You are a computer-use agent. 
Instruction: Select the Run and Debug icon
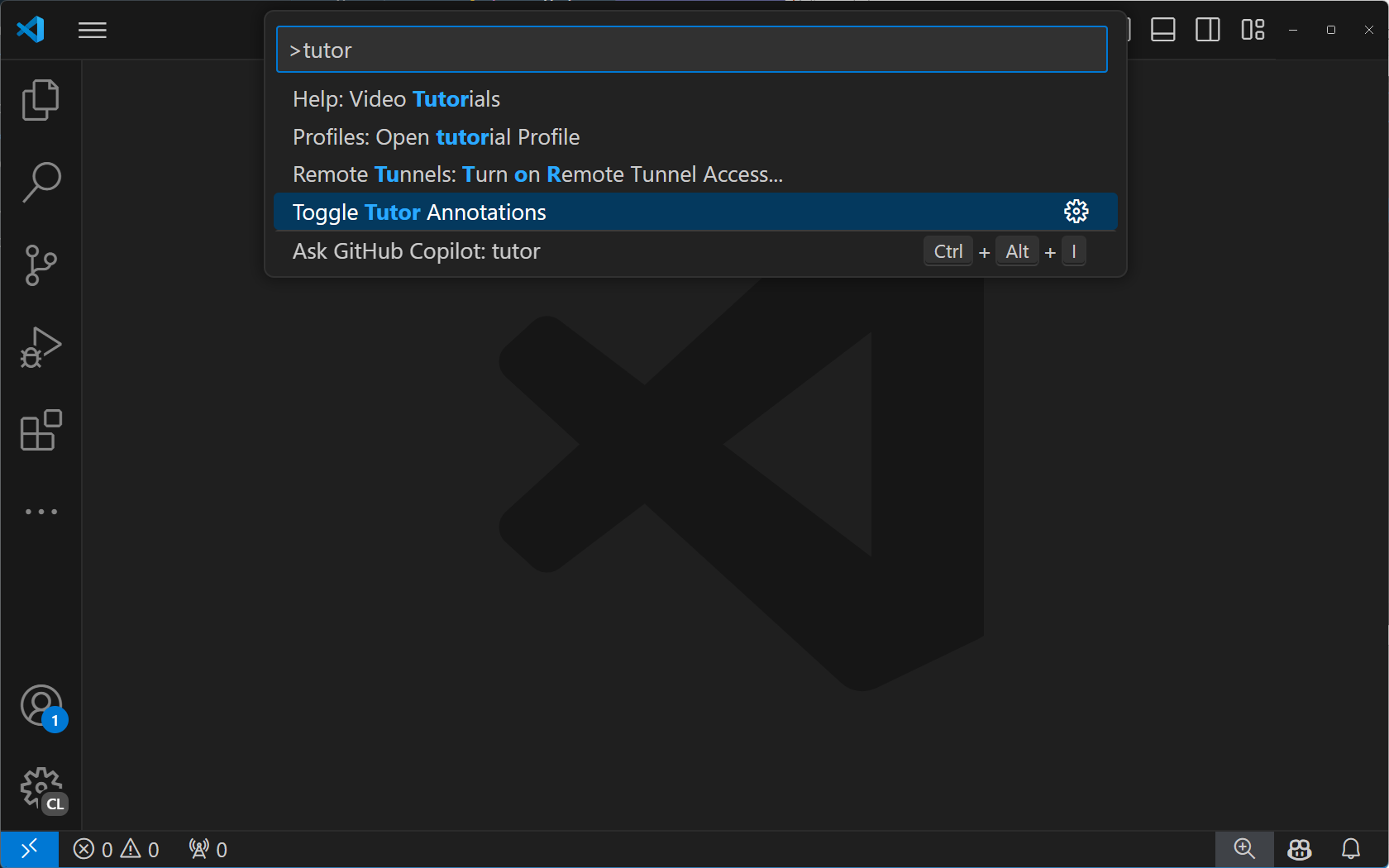(x=41, y=347)
